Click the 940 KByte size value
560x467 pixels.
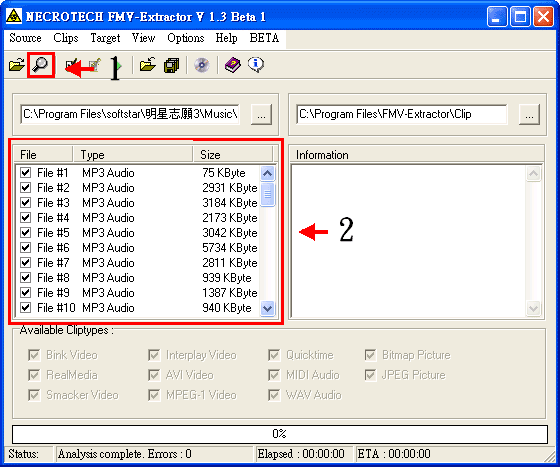(227, 308)
